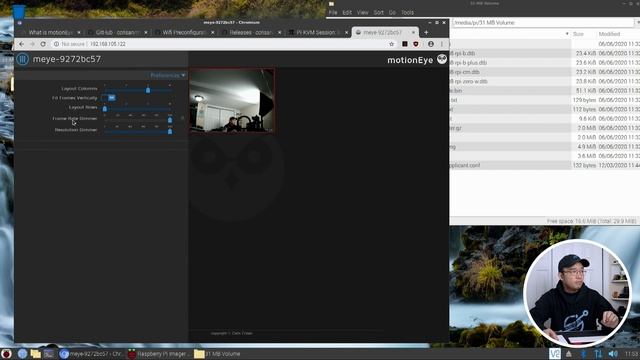Open Sort menu in file manager
Viewport: 640px width, 360px height.
pos(378,13)
